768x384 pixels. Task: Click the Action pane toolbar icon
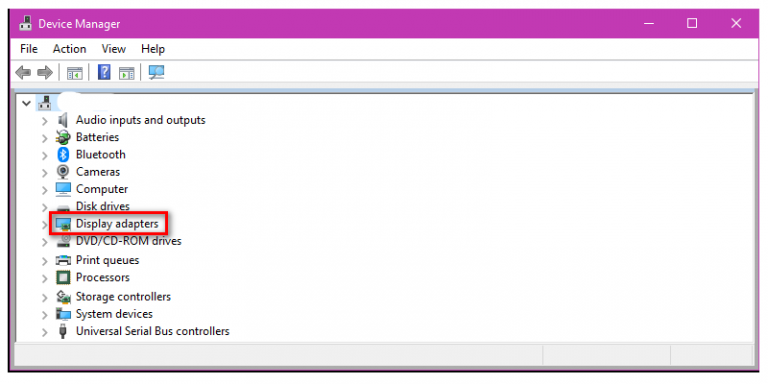pyautogui.click(x=126, y=73)
